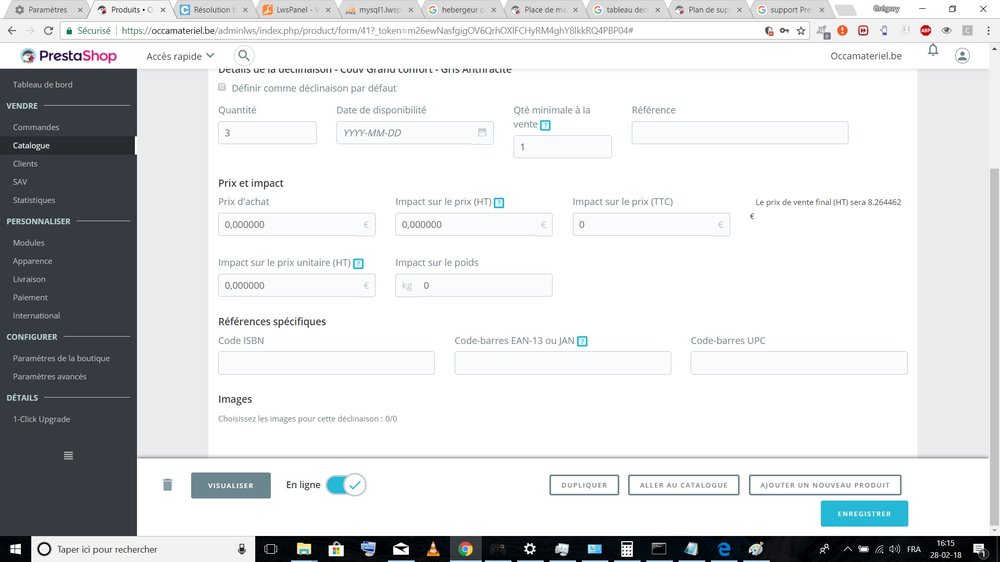Open the user profile avatar icon

tap(962, 55)
